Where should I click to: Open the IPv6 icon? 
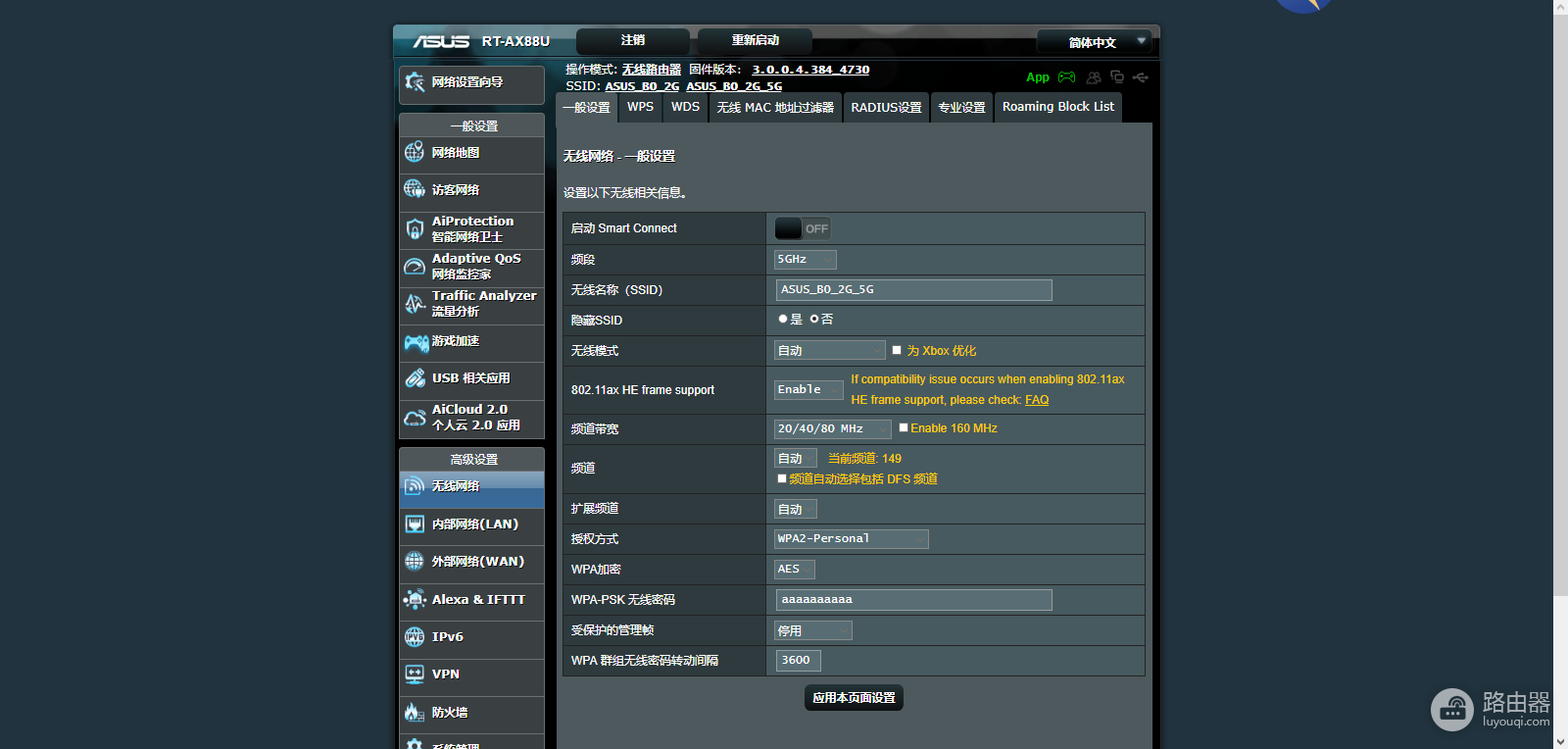415,637
